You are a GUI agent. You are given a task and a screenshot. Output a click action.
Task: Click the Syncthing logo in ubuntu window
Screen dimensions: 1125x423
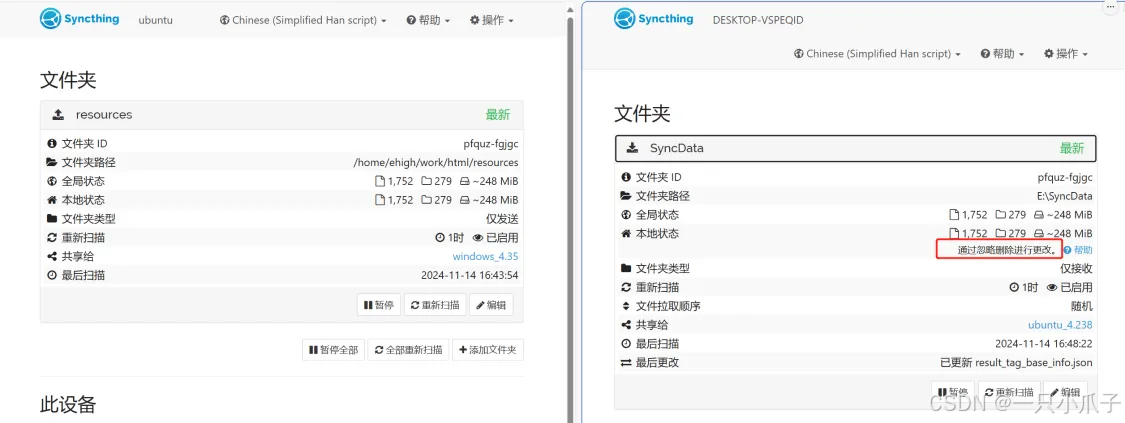(x=80, y=19)
